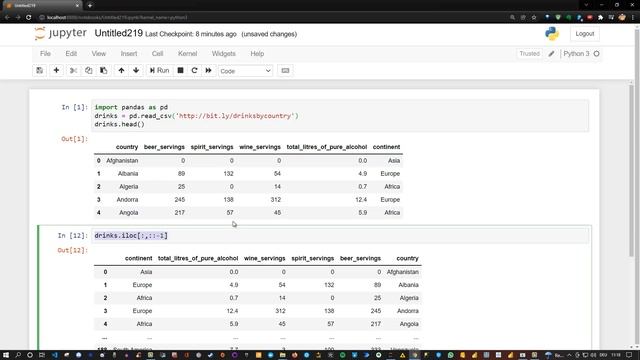Restart kernel and run all cells icon

pos(209,71)
